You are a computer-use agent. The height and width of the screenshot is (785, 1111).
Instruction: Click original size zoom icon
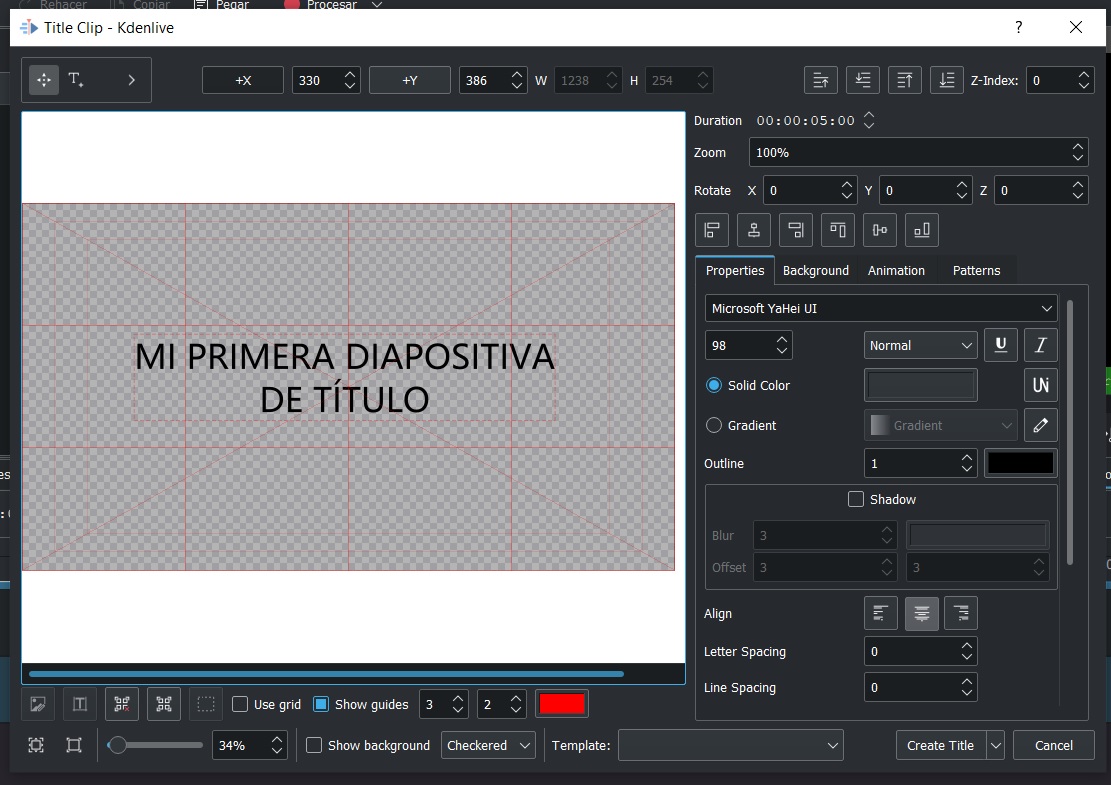tap(74, 745)
